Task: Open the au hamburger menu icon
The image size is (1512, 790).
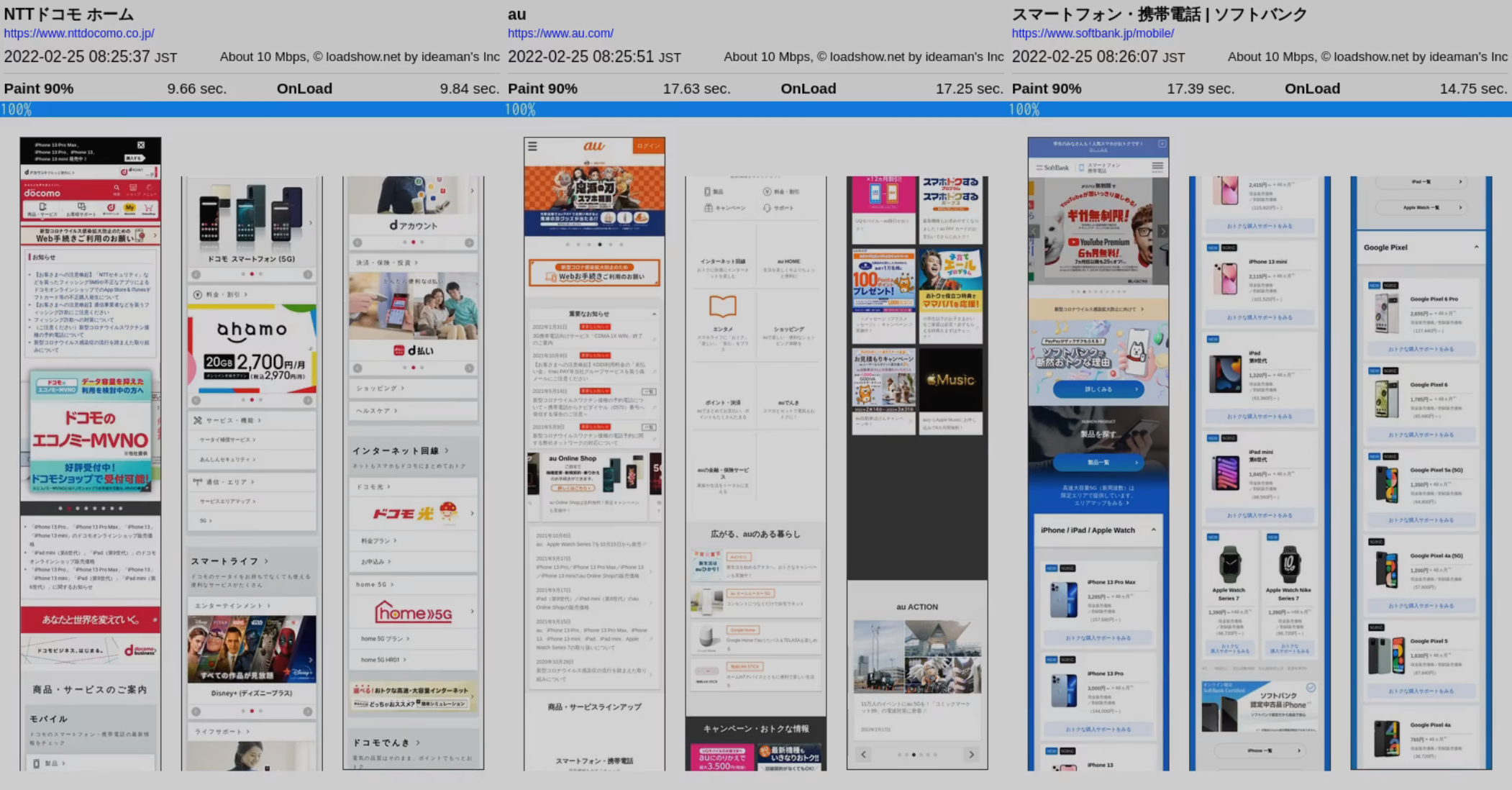Action: coord(532,146)
